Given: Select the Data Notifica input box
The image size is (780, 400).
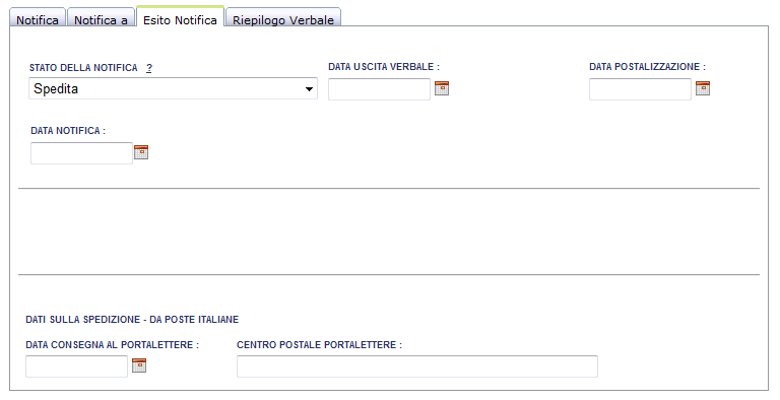Looking at the screenshot, I should [x=82, y=153].
